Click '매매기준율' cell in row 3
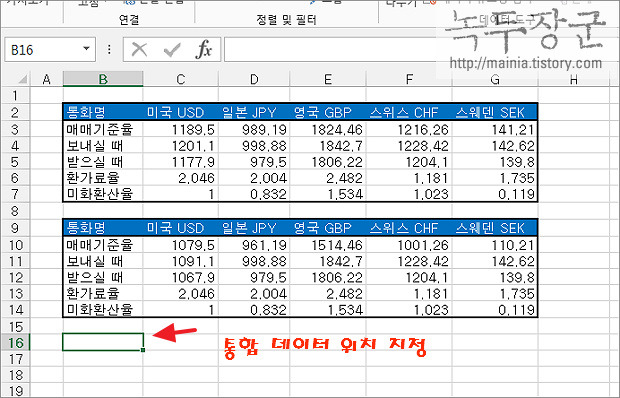This screenshot has height=398, width=620. [103, 129]
